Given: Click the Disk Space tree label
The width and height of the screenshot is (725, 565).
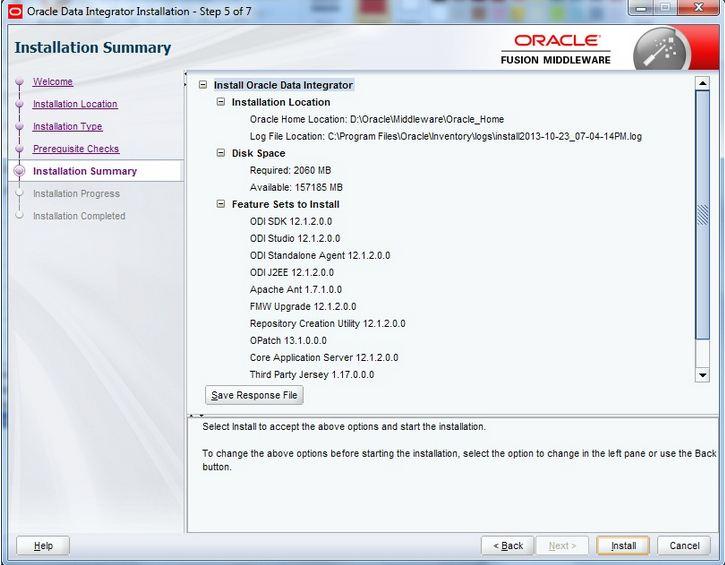Looking at the screenshot, I should click(258, 154).
